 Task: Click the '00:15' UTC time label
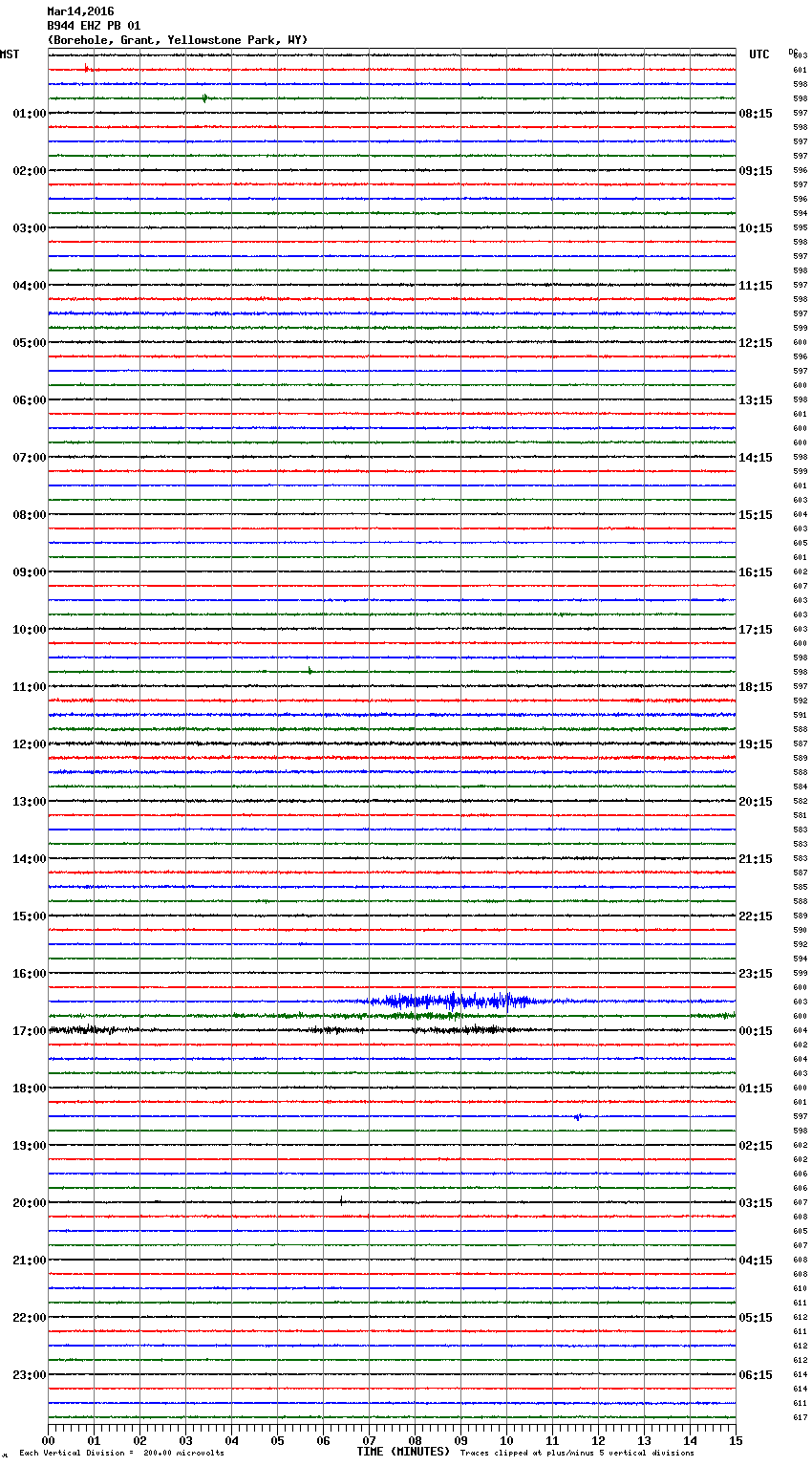coord(756,1031)
